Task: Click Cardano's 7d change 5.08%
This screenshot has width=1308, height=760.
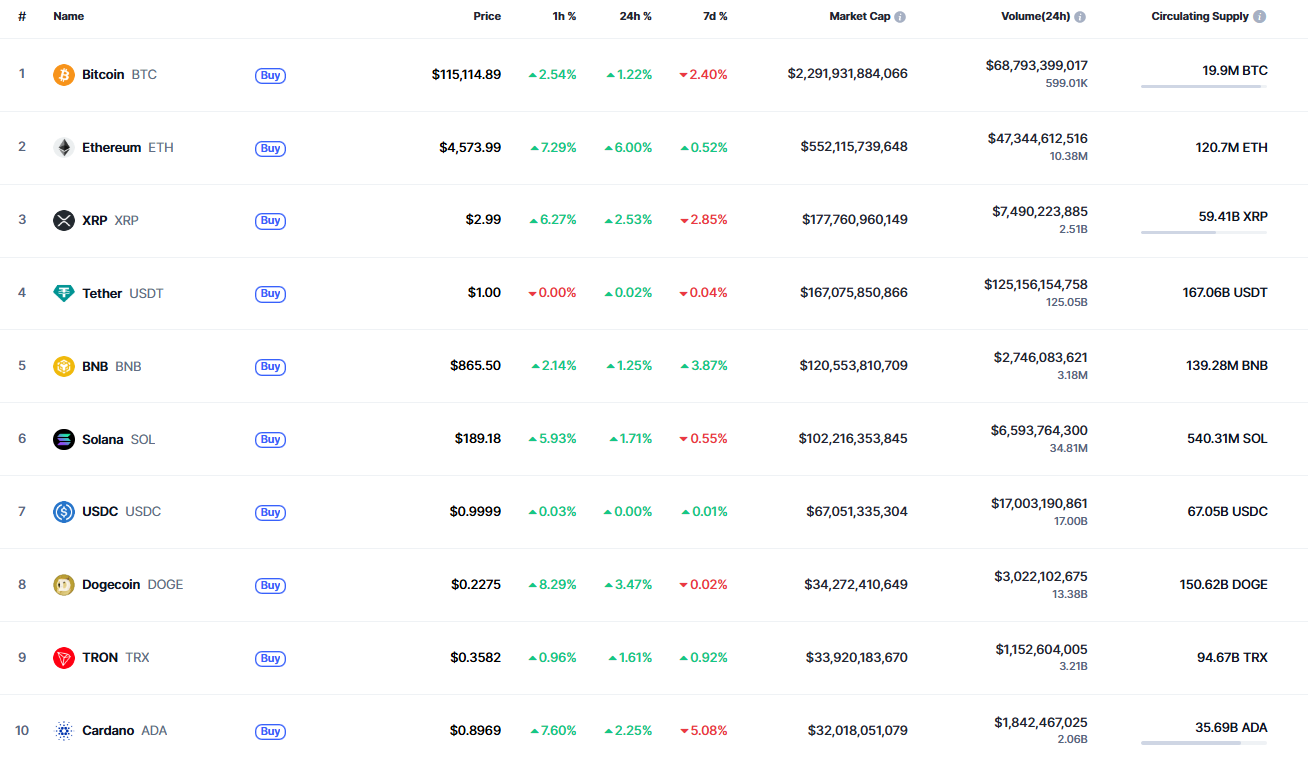Action: click(x=703, y=731)
